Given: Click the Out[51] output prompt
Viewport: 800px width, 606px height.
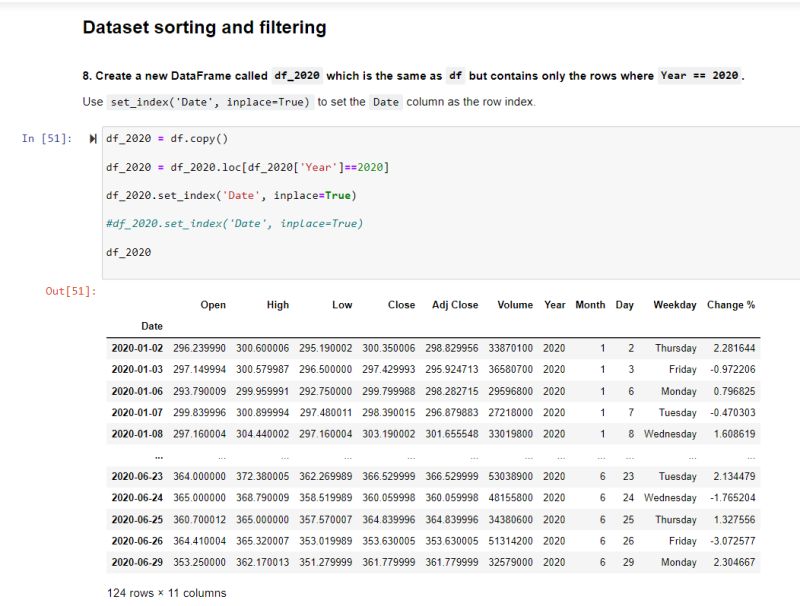Looking at the screenshot, I should (71, 291).
